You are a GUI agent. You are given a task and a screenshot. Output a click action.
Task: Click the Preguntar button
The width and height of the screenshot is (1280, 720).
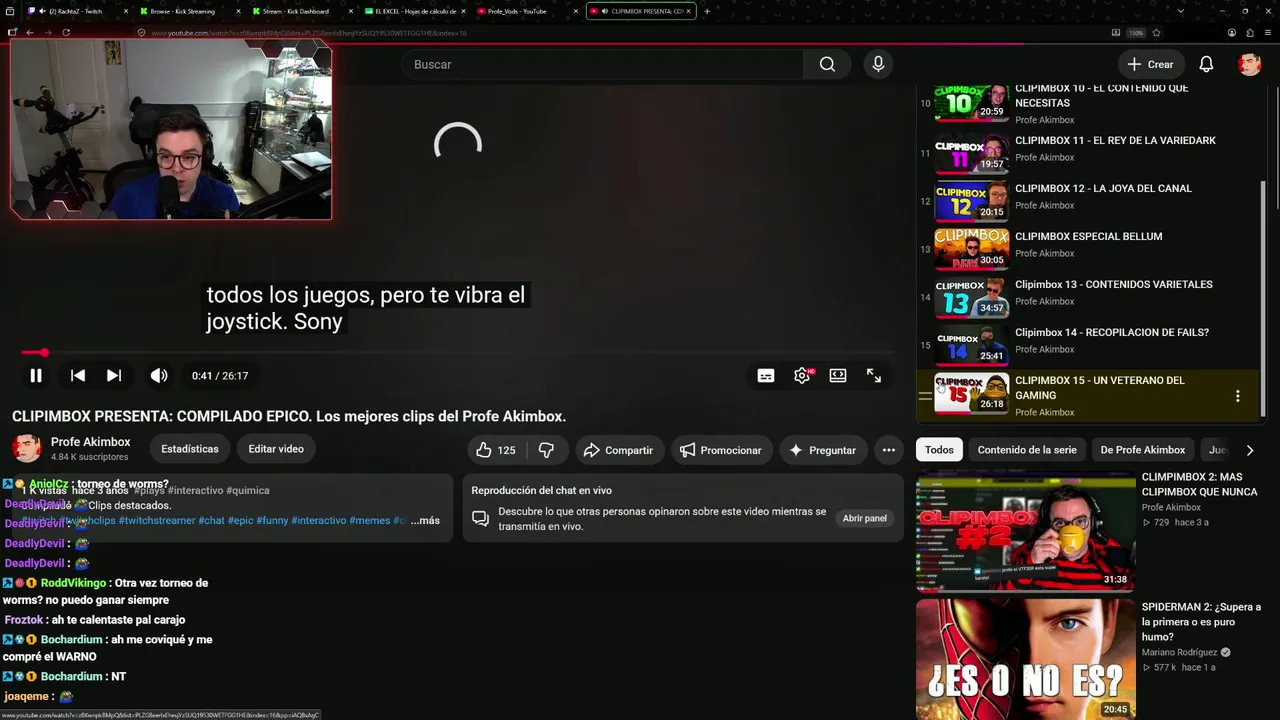coord(822,450)
